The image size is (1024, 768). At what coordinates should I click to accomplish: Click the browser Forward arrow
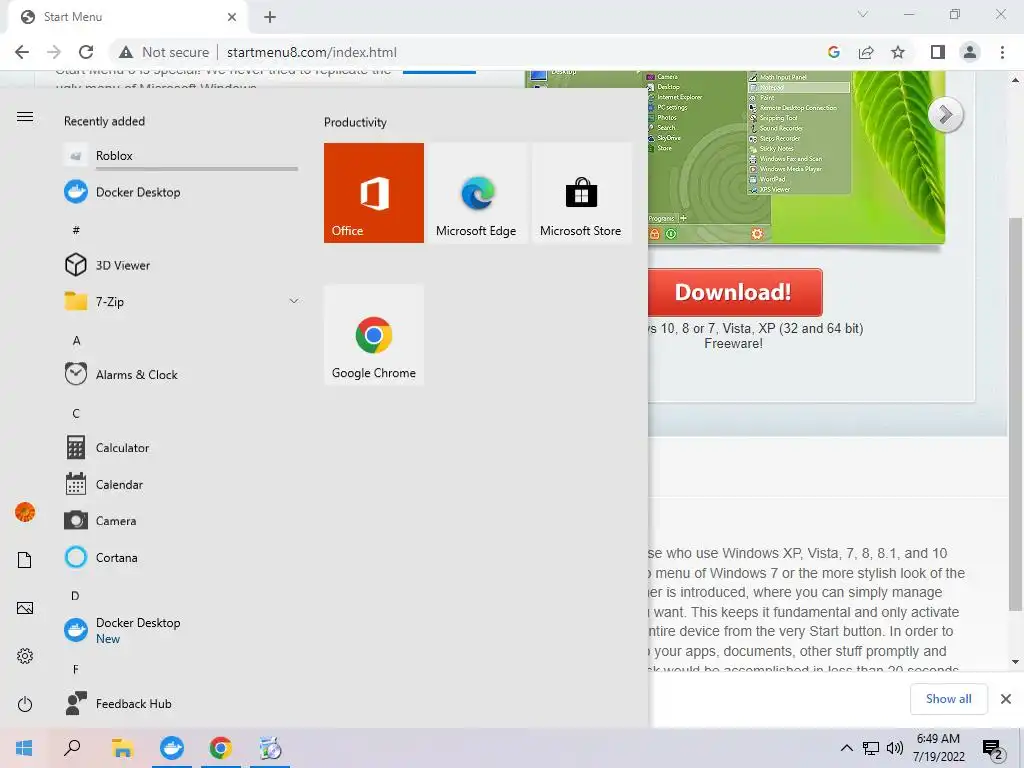coord(54,52)
